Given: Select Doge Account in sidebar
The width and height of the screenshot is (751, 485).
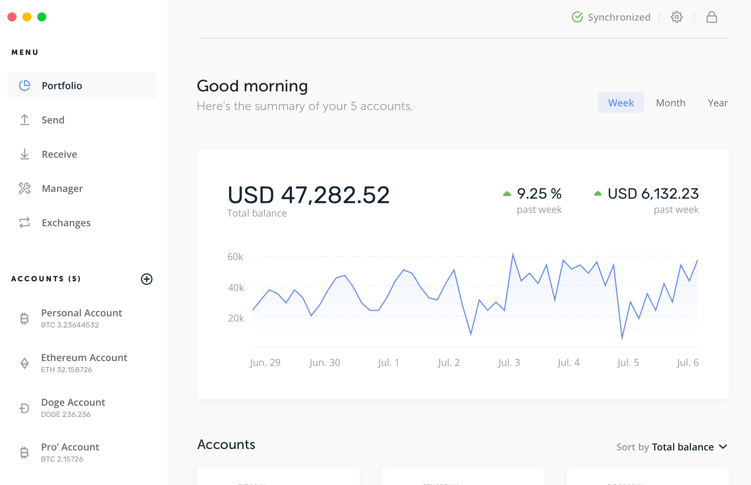Looking at the screenshot, I should click(x=72, y=408).
